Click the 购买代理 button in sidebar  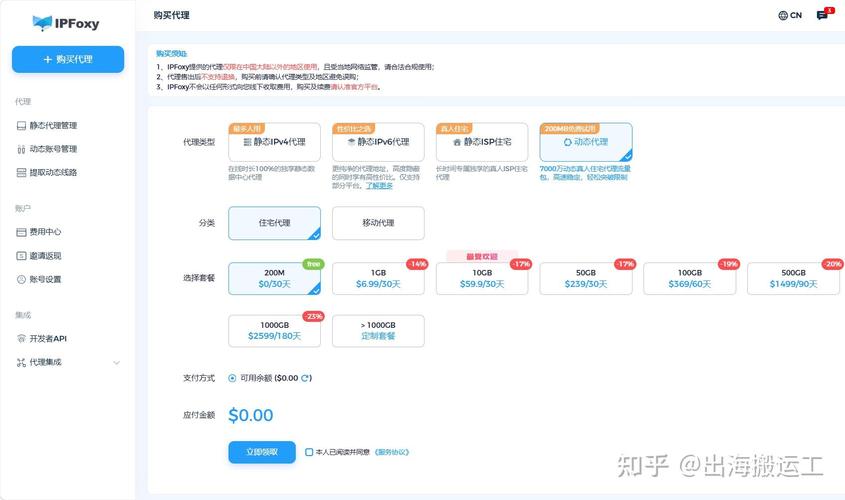(68, 59)
